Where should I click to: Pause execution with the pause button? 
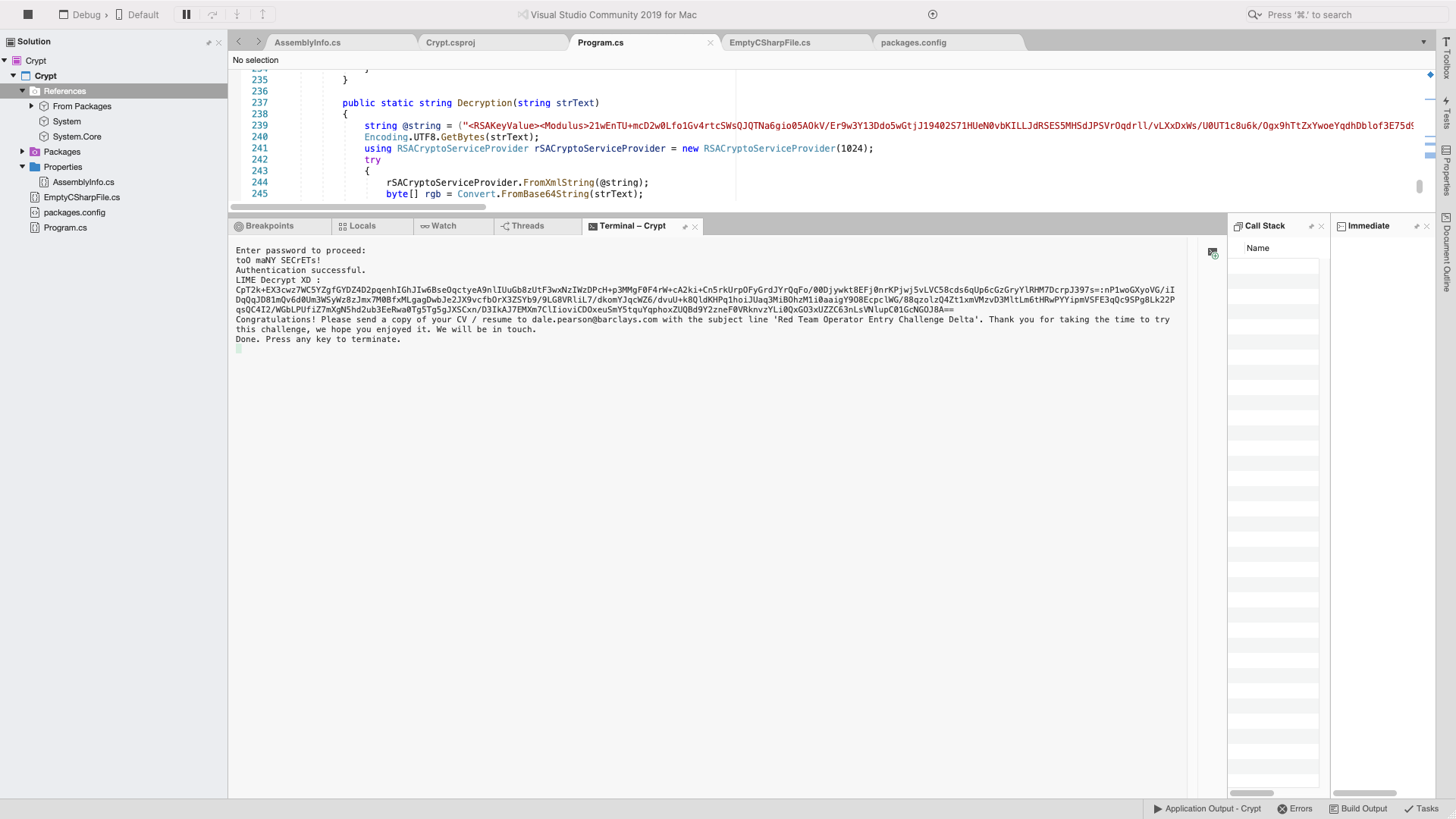coord(187,14)
